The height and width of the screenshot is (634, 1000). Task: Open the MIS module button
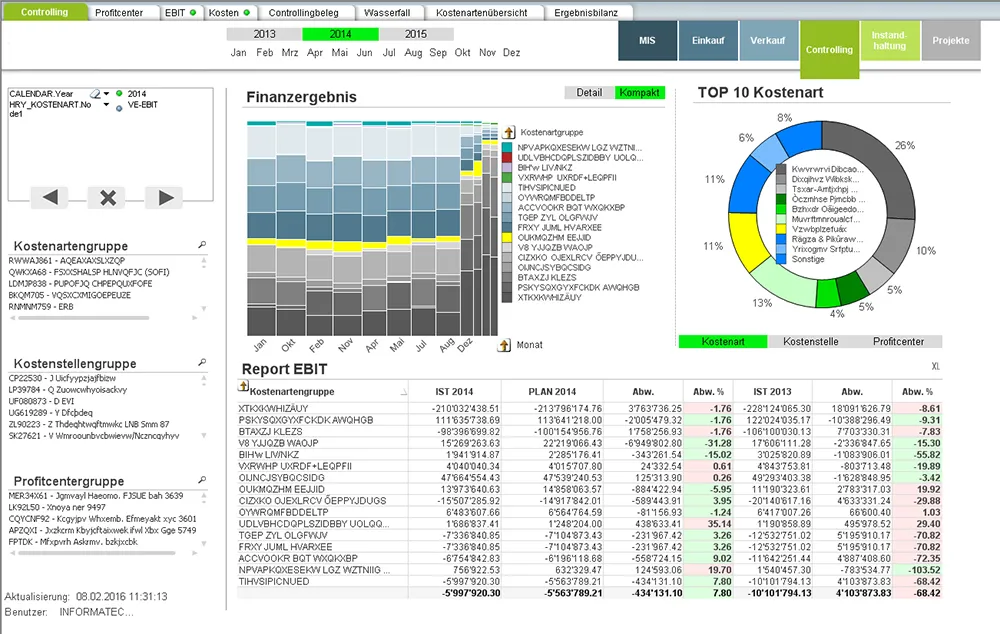pyautogui.click(x=647, y=40)
